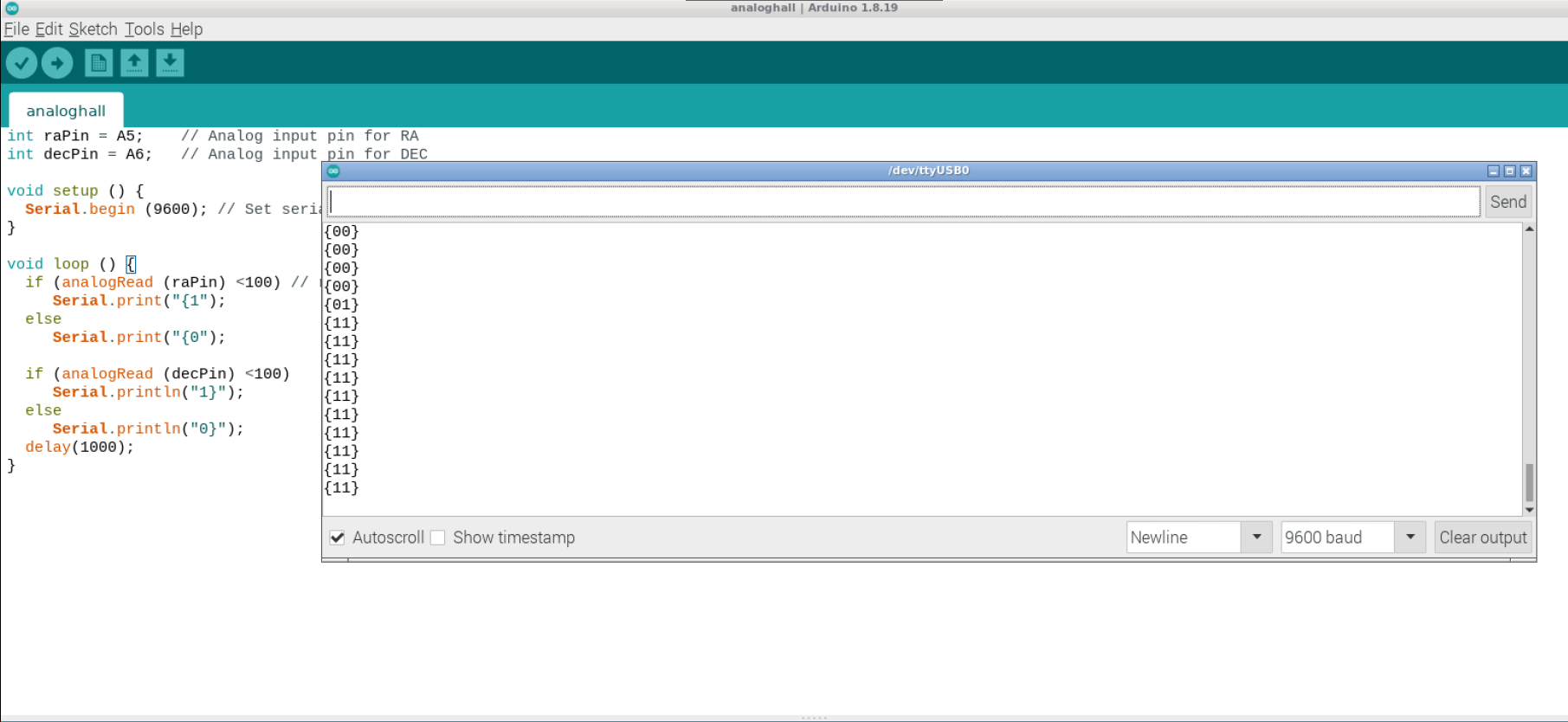Screen dimensions: 1568x722
Task: Click the scrollbar down arrow in serial monitor
Action: (x=1529, y=510)
